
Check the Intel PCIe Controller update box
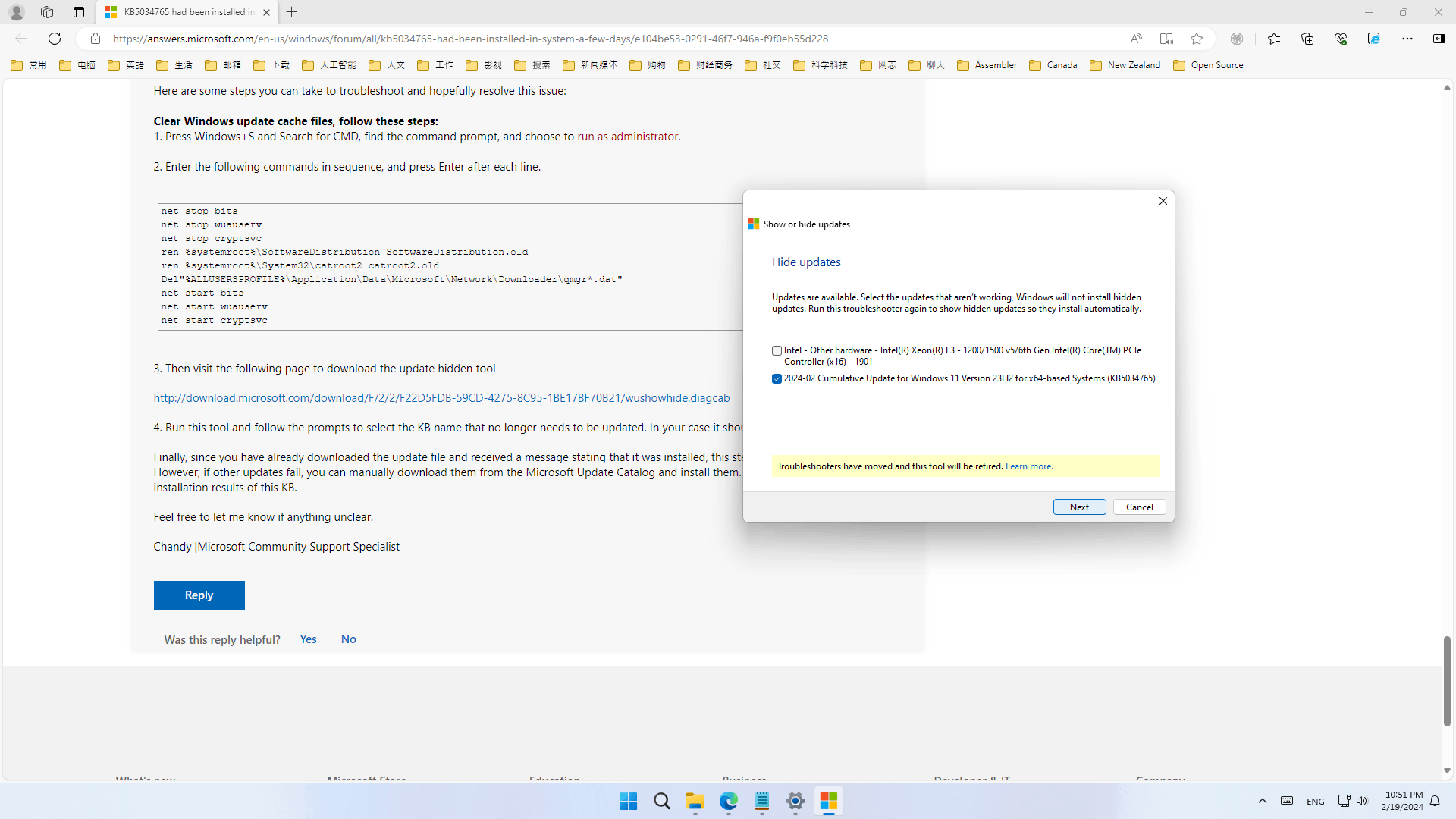pyautogui.click(x=777, y=350)
